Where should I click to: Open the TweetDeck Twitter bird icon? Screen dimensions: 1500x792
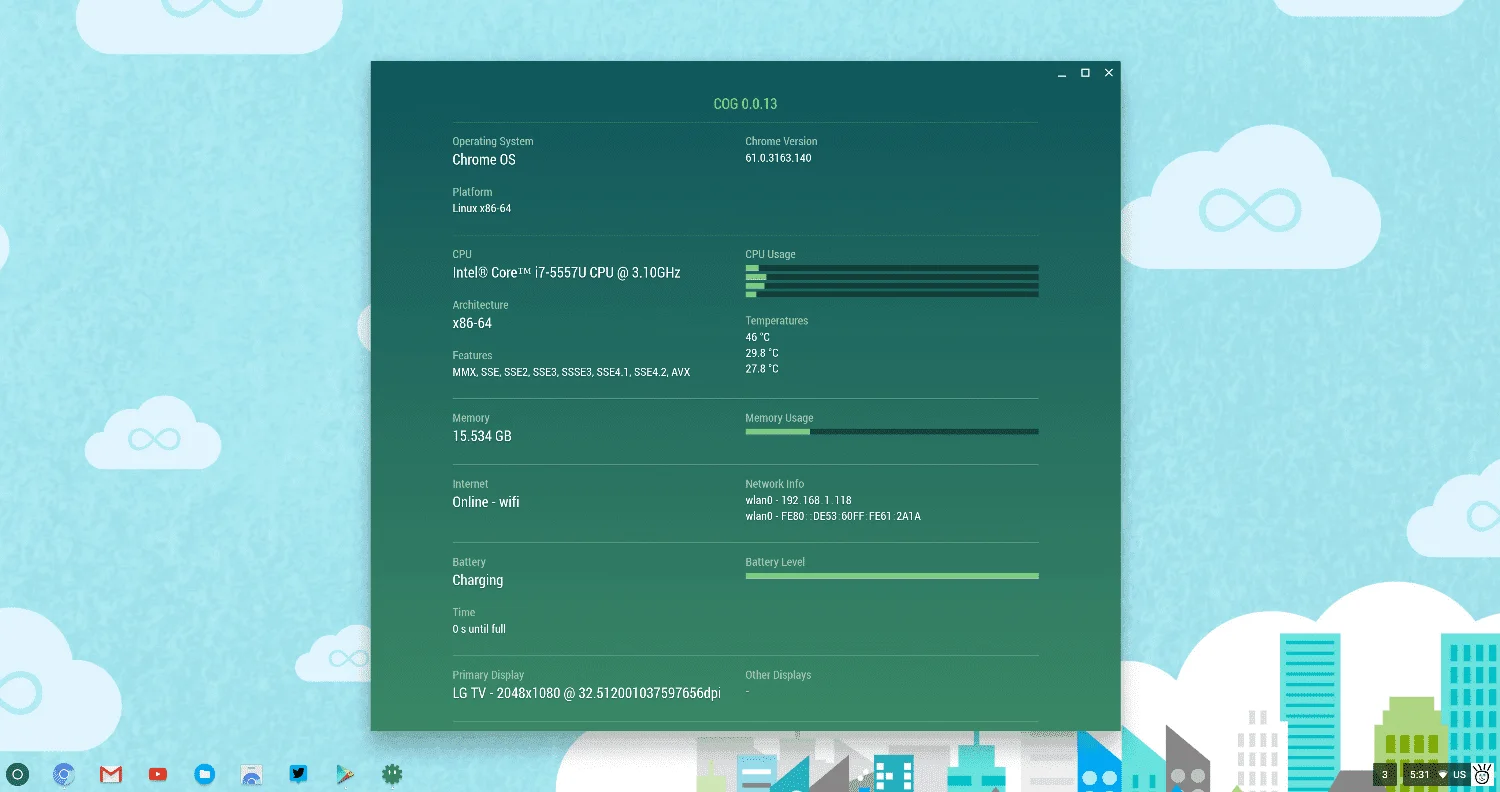point(298,774)
